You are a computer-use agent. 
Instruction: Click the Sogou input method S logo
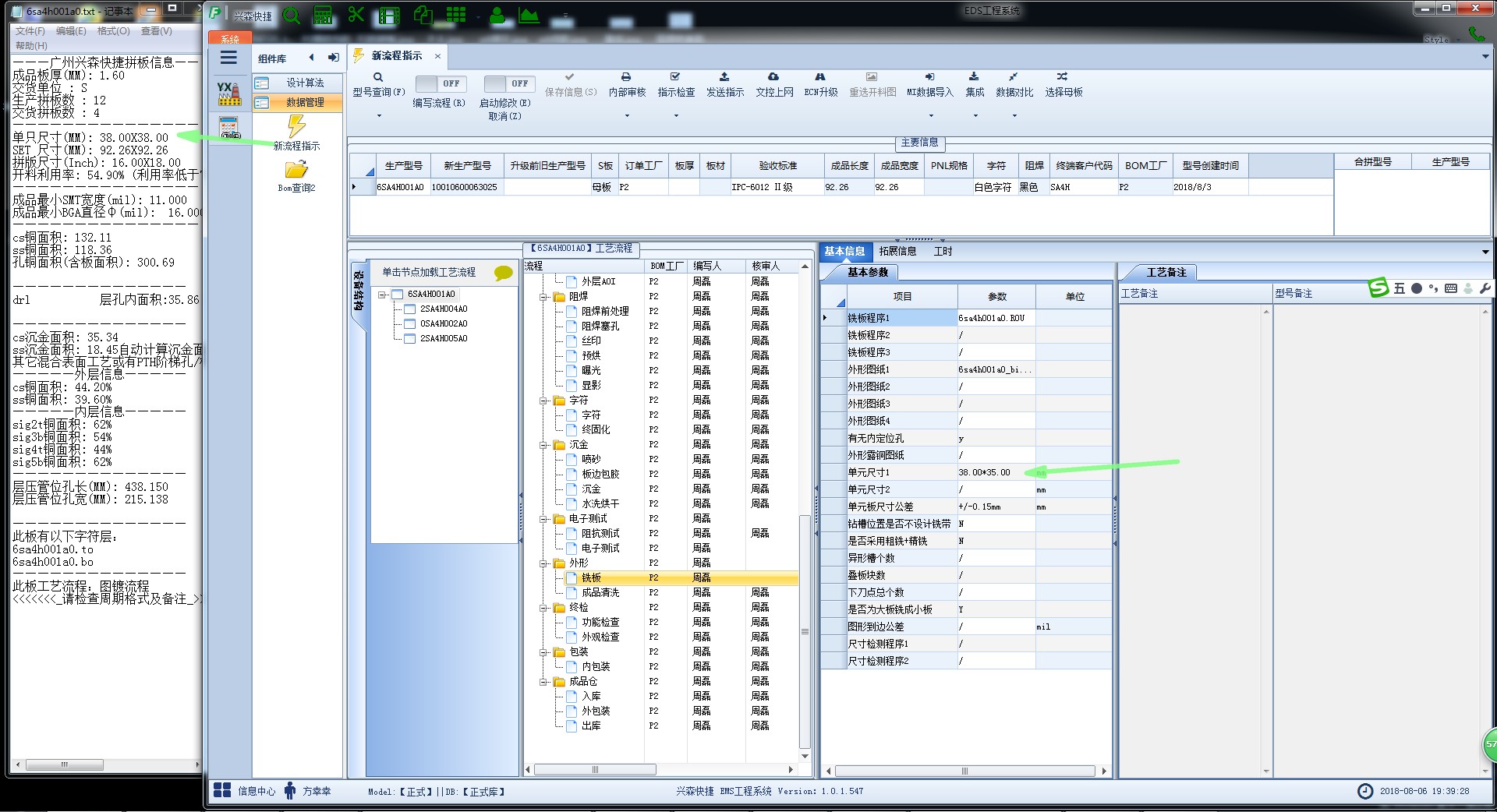(1378, 288)
